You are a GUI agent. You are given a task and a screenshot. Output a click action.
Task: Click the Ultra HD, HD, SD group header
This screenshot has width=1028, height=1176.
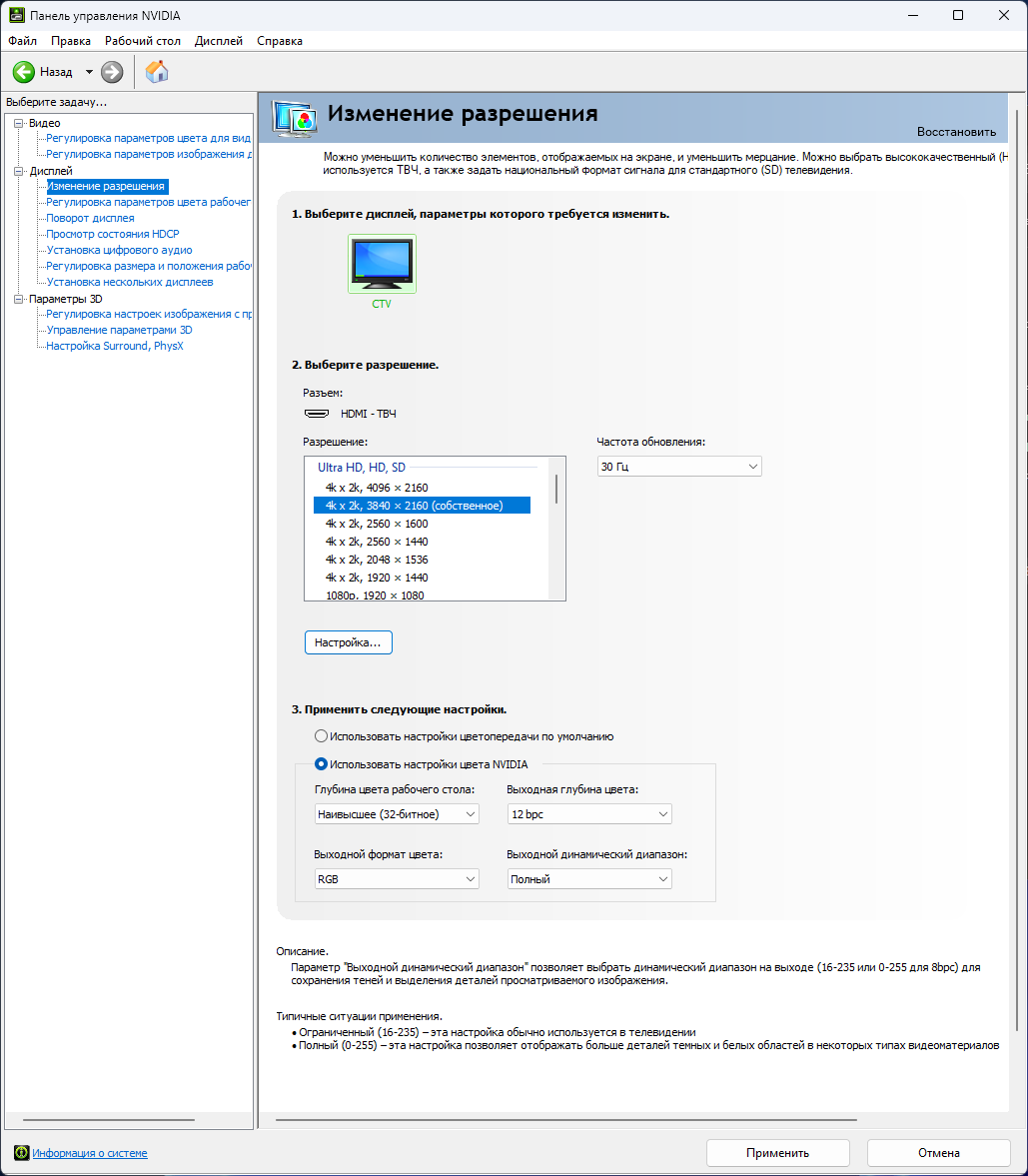click(362, 468)
